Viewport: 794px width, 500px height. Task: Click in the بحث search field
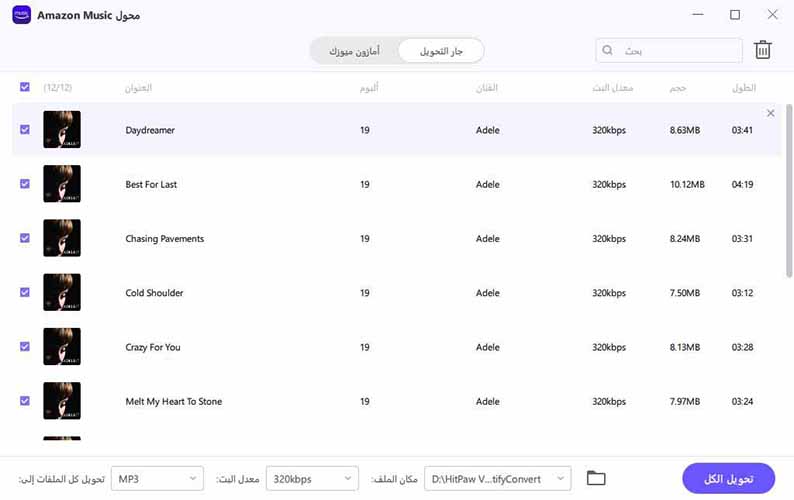[668, 50]
